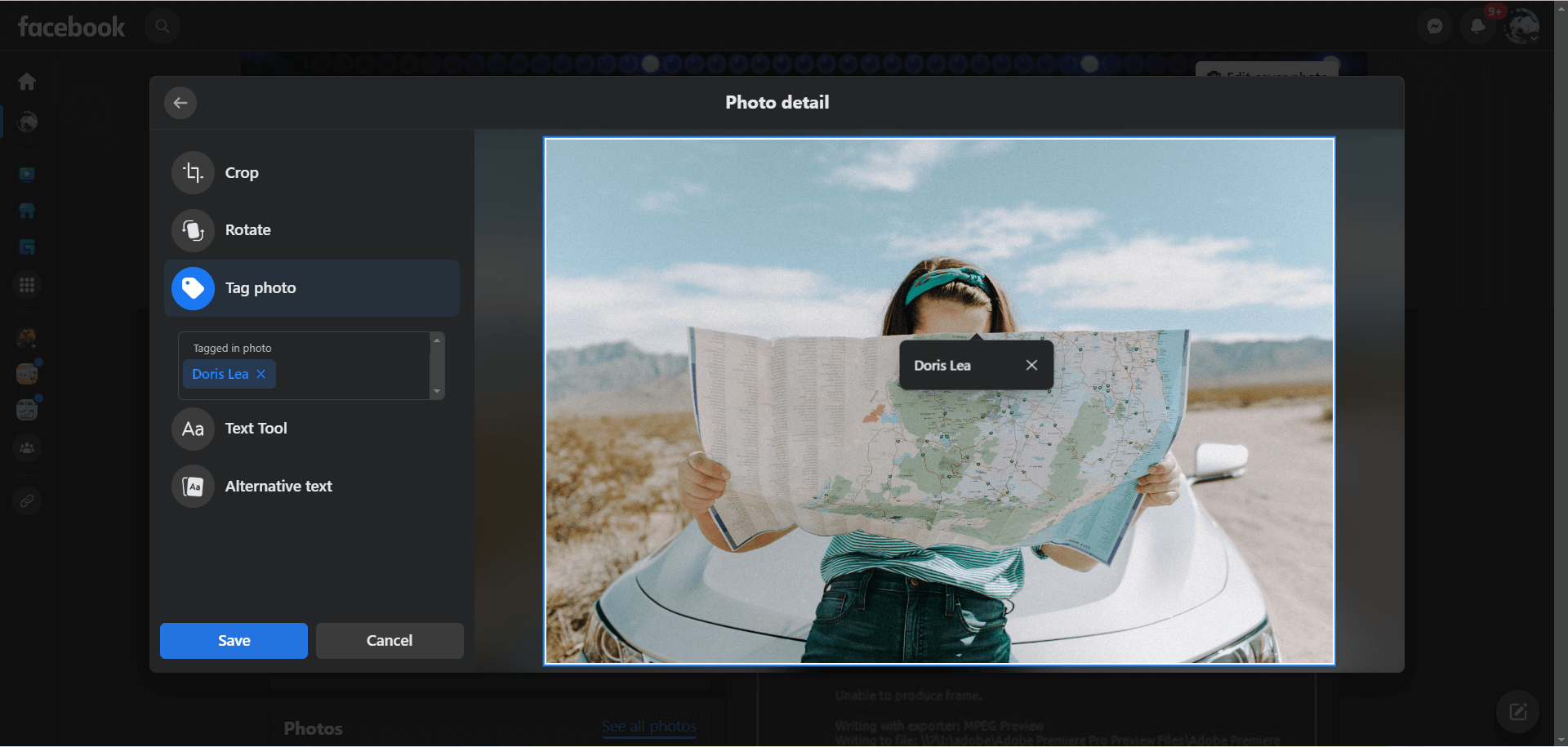The width and height of the screenshot is (1568, 747).
Task: Go to Home in left sidebar
Action: [x=27, y=82]
